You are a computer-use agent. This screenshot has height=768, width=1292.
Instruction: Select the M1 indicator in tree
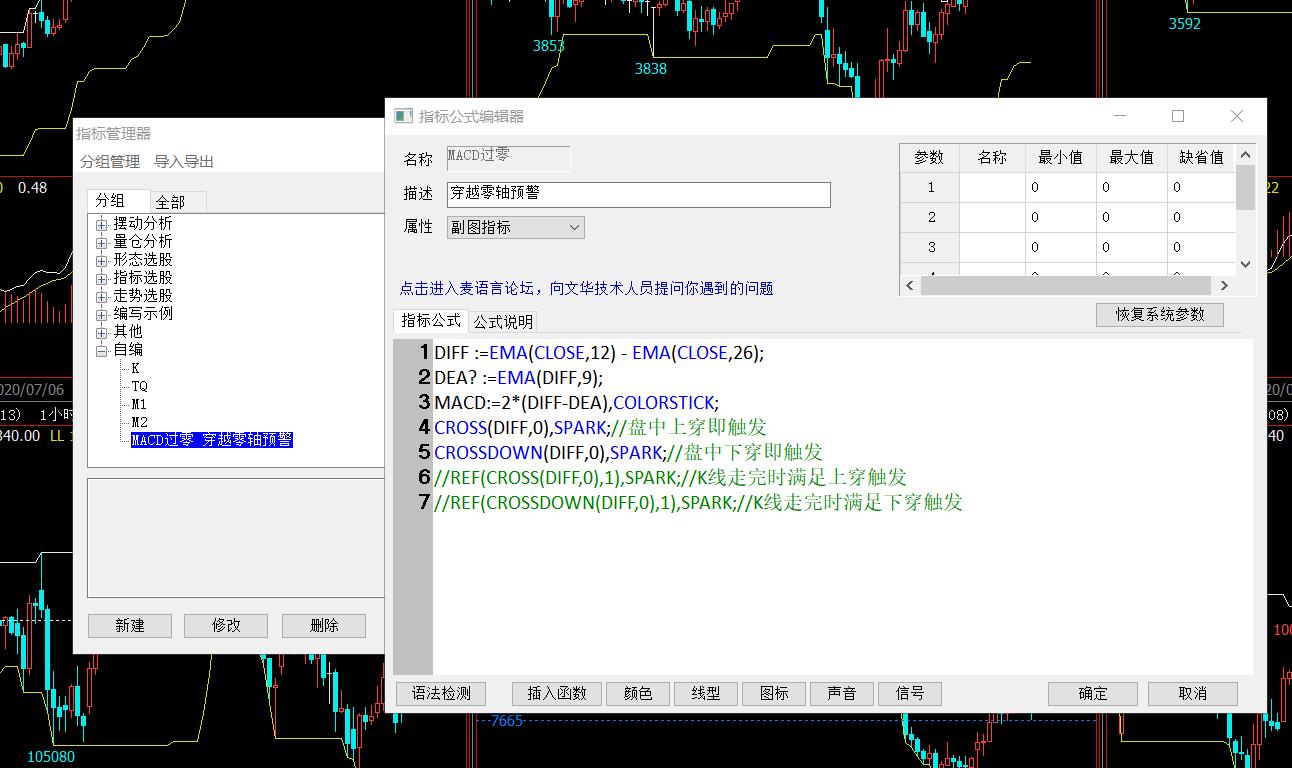click(x=139, y=404)
